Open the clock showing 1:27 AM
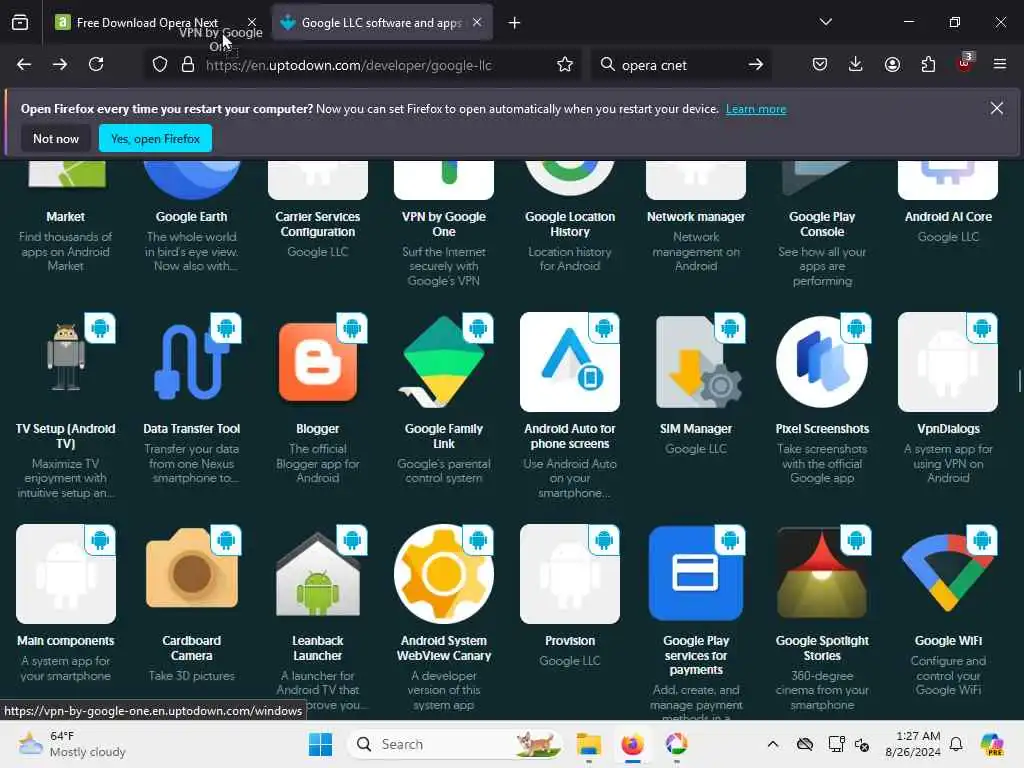The width and height of the screenshot is (1024, 768). click(x=912, y=744)
